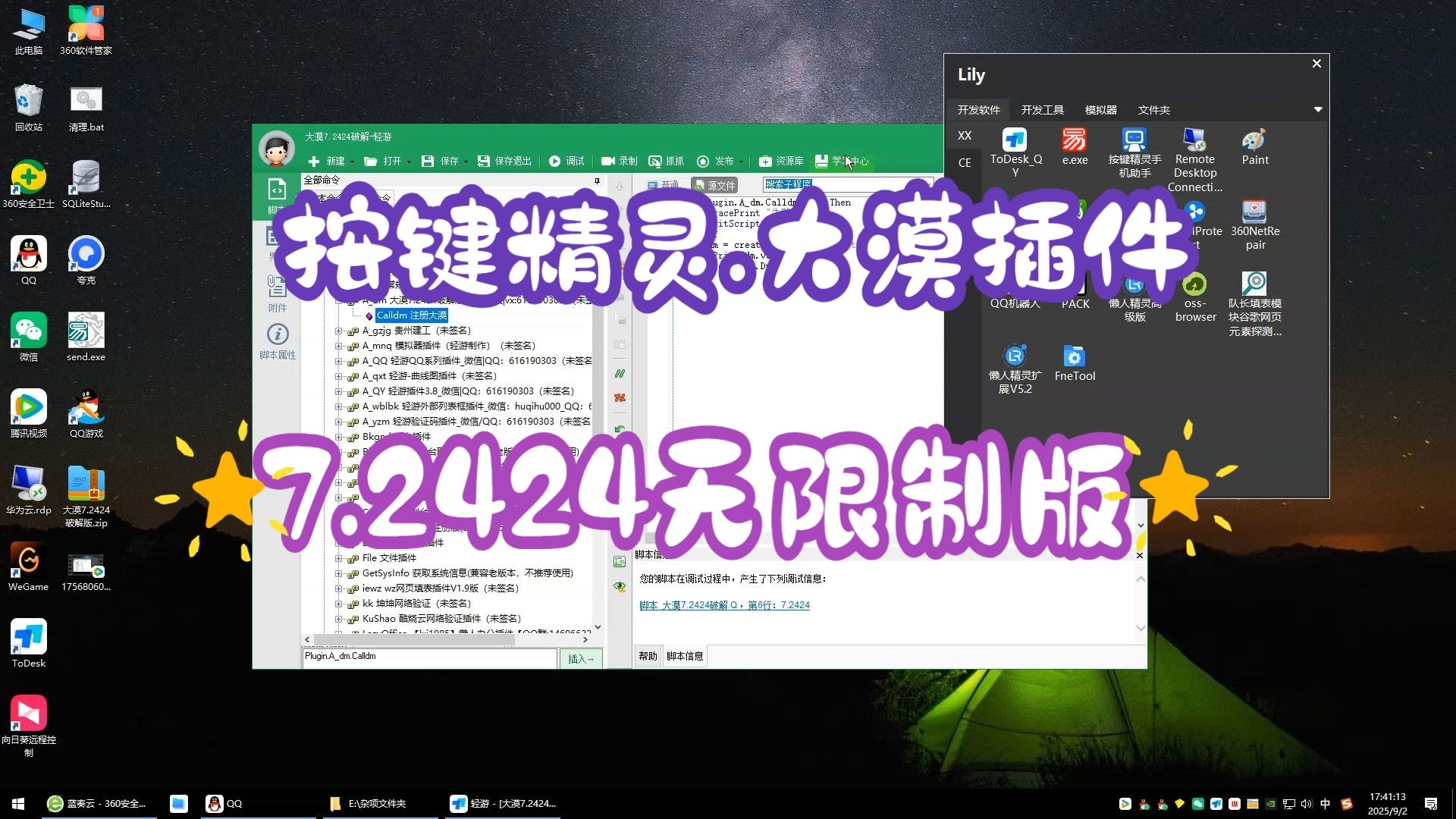The height and width of the screenshot is (819, 1456).
Task: Click the 打开 (Open) folder button
Action: [382, 161]
